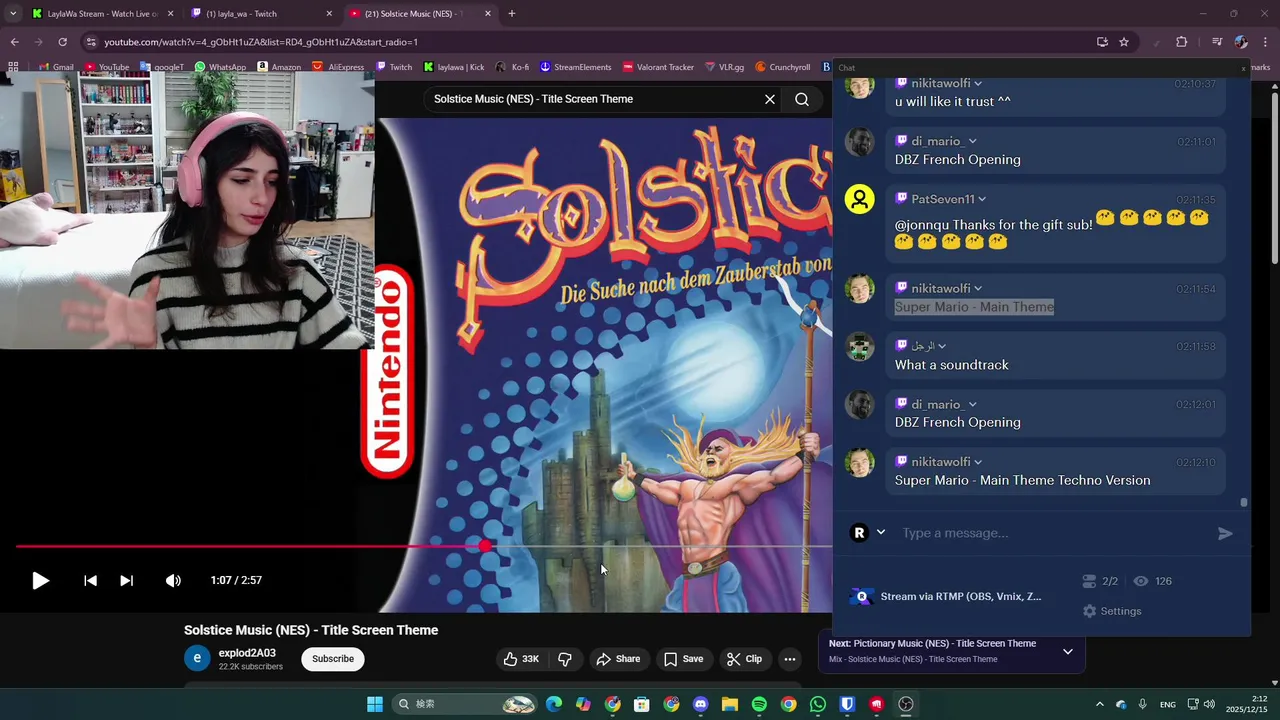Expand nikitawolfi dropdown above Techno Version message

point(978,462)
